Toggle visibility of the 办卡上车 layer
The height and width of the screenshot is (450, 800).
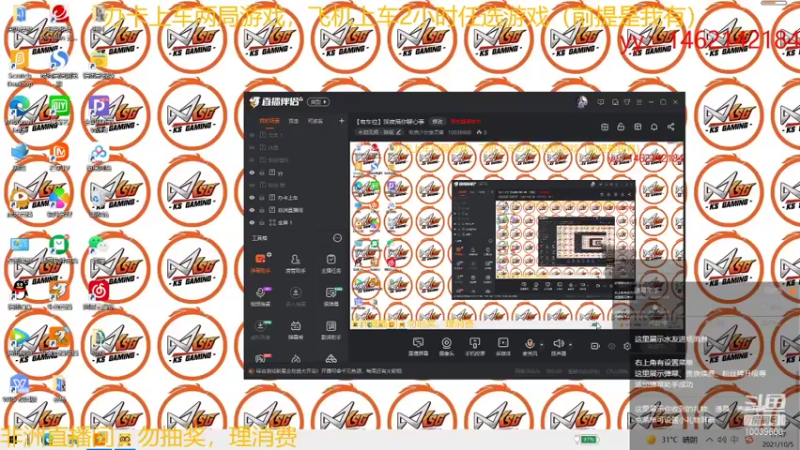click(252, 197)
